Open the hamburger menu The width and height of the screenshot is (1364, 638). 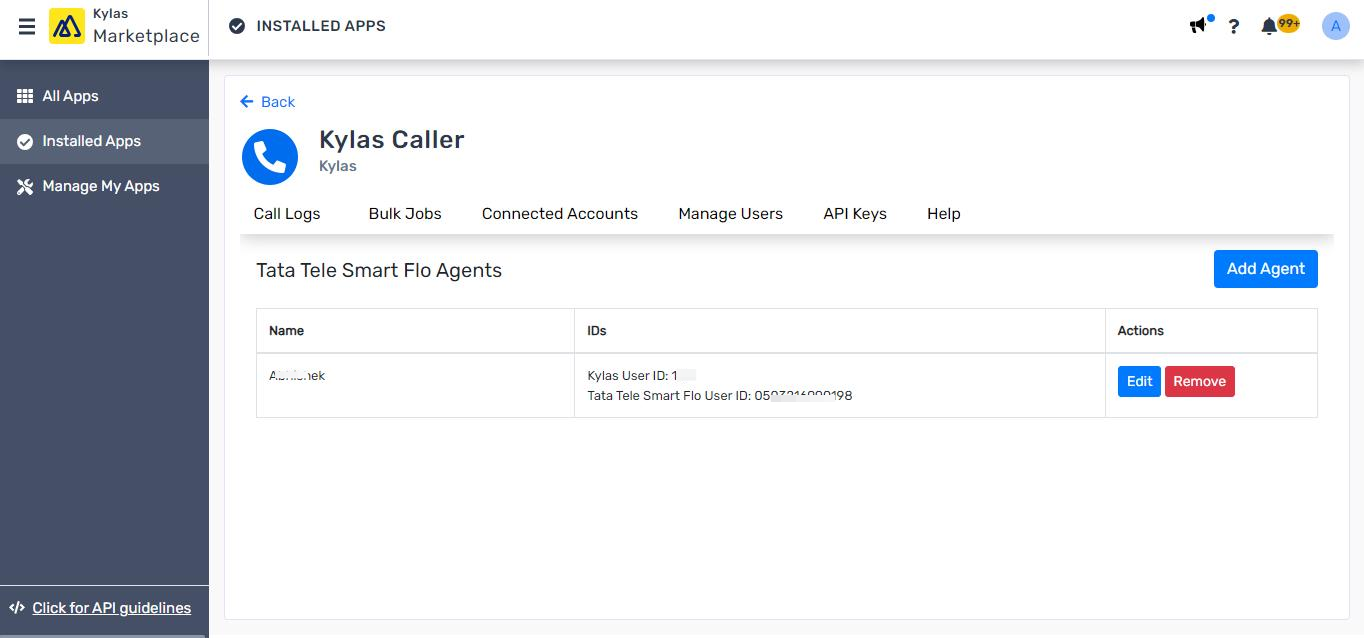pos(27,27)
